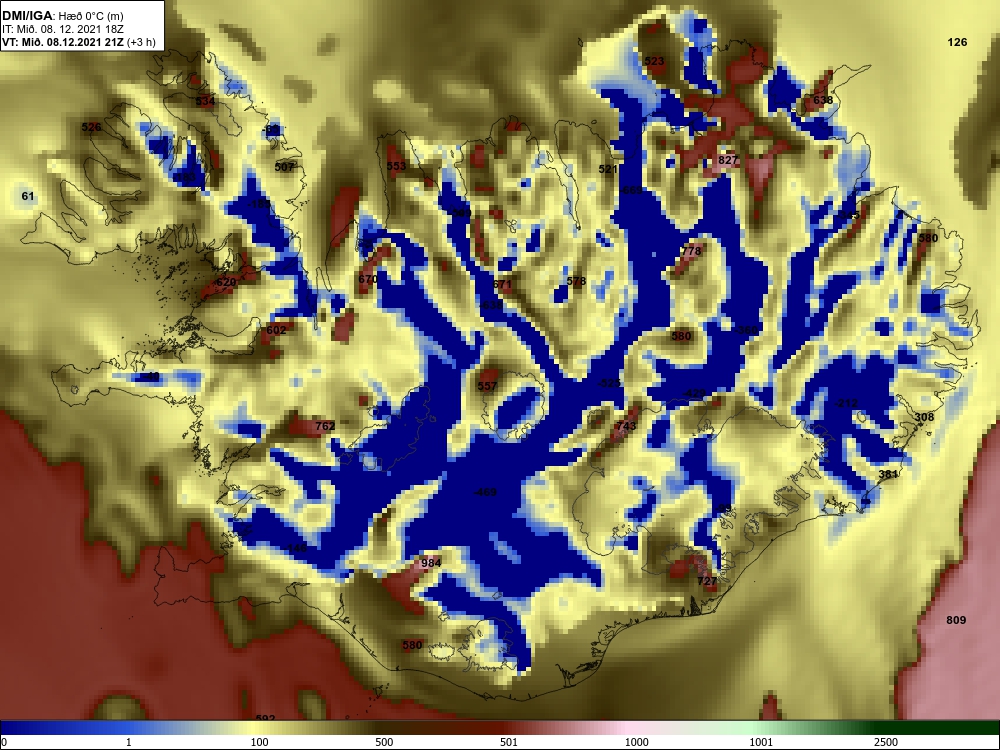The width and height of the screenshot is (1000, 750).
Task: Click the 809 value in the pink area
Action: point(956,619)
